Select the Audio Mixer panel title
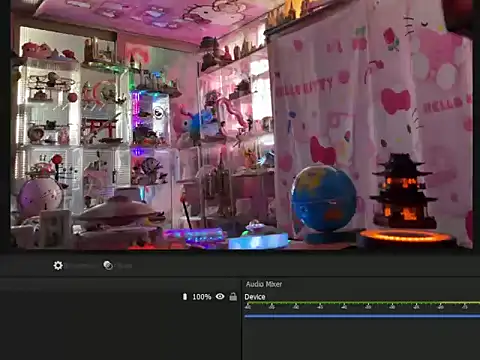The image size is (480, 360). (x=264, y=284)
